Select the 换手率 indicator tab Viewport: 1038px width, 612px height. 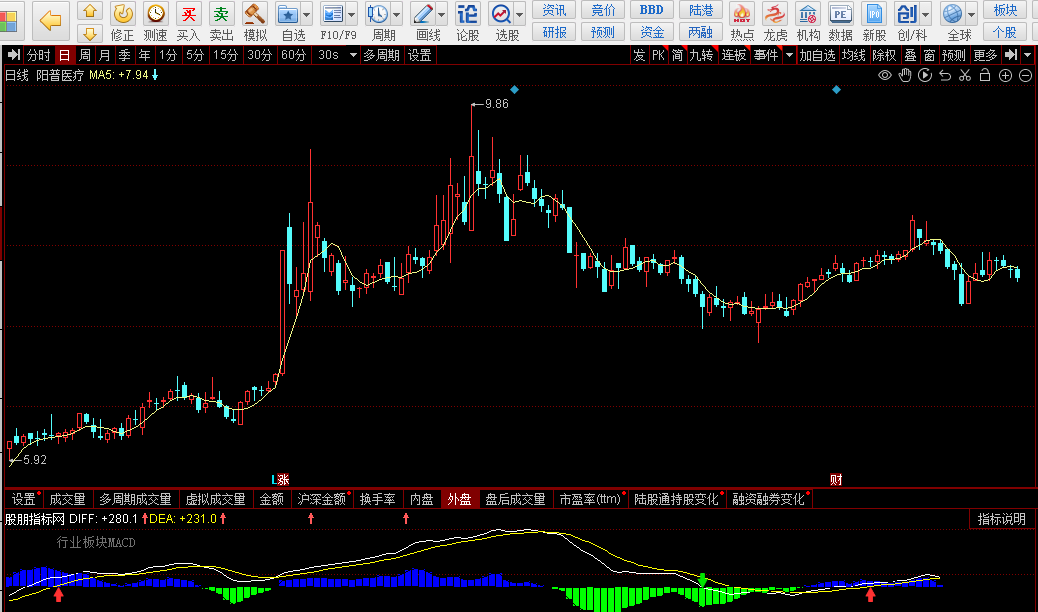[377, 499]
